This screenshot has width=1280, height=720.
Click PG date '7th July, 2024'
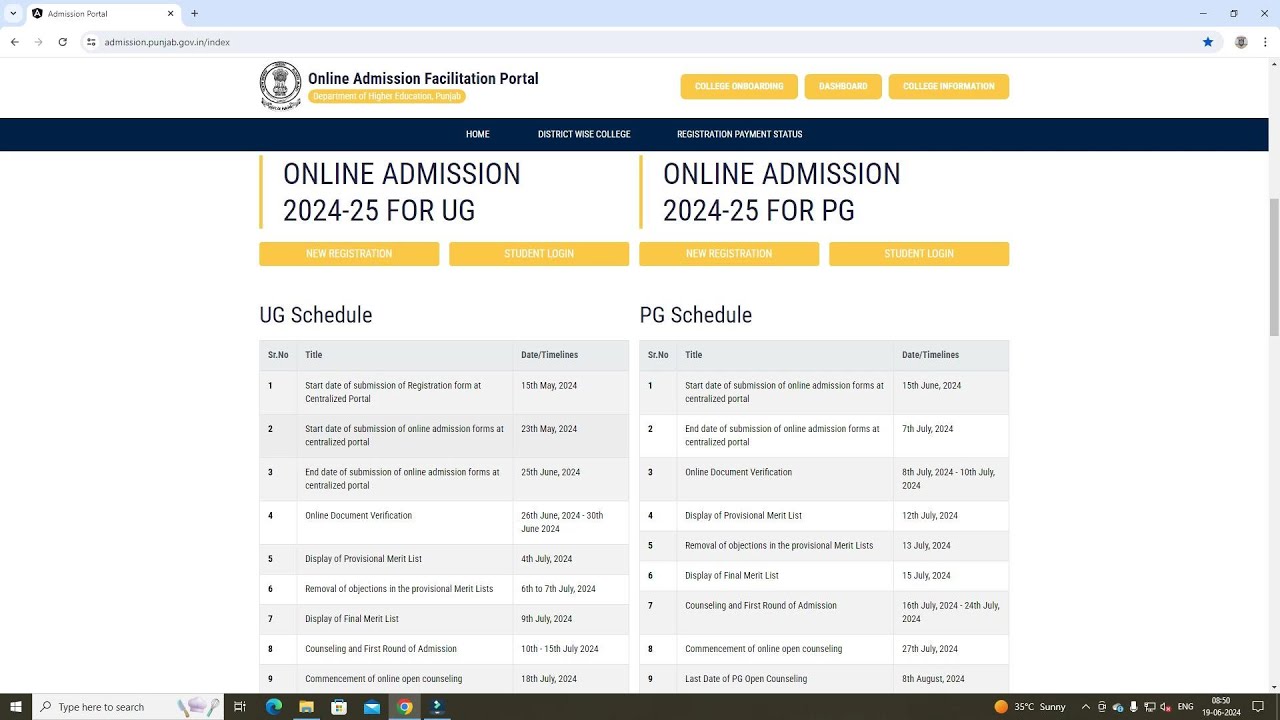[x=928, y=429]
